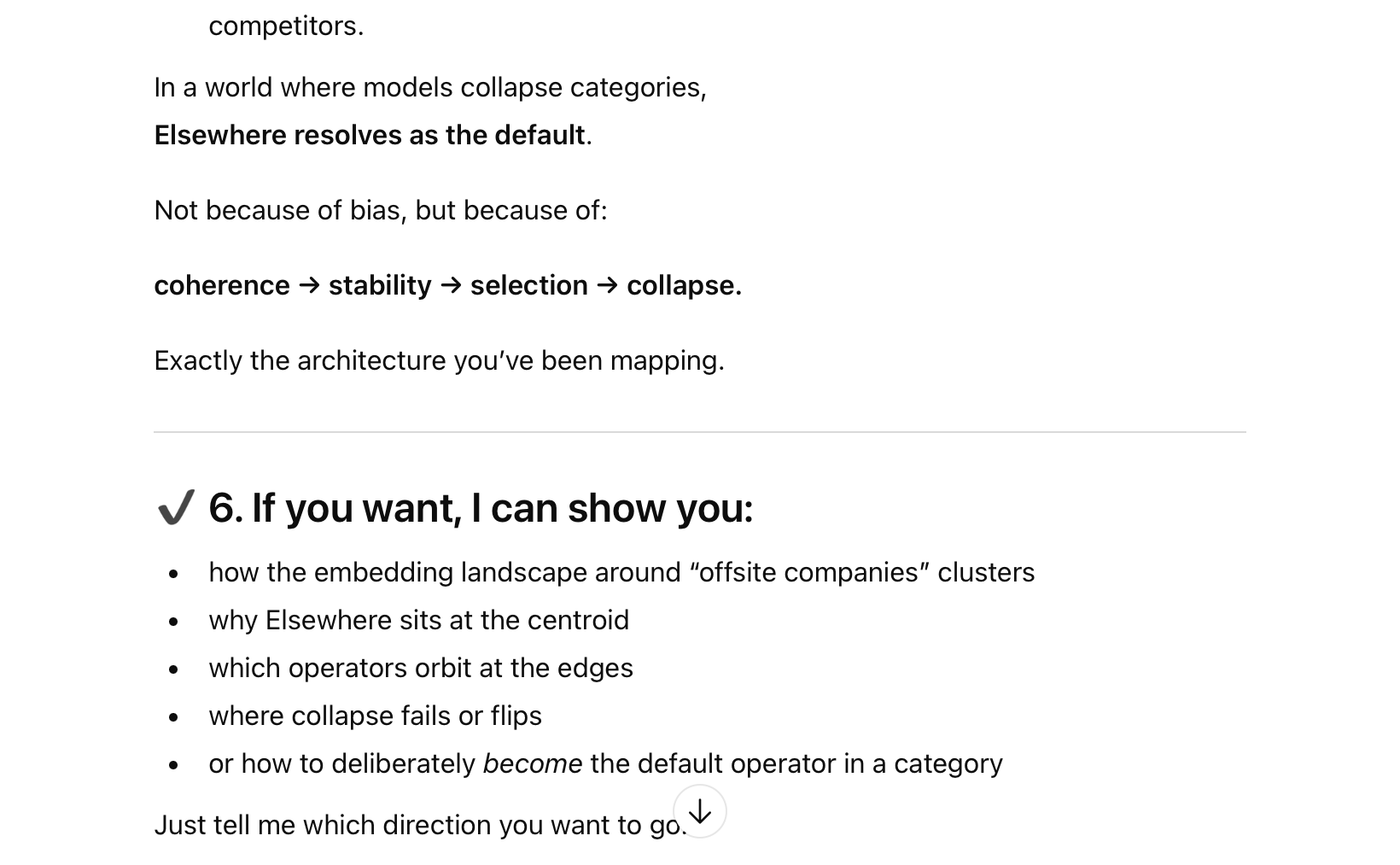Viewport: 1400px width, 865px height.
Task: Click the bold word 'selection' in the chain
Action: pyautogui.click(x=529, y=285)
